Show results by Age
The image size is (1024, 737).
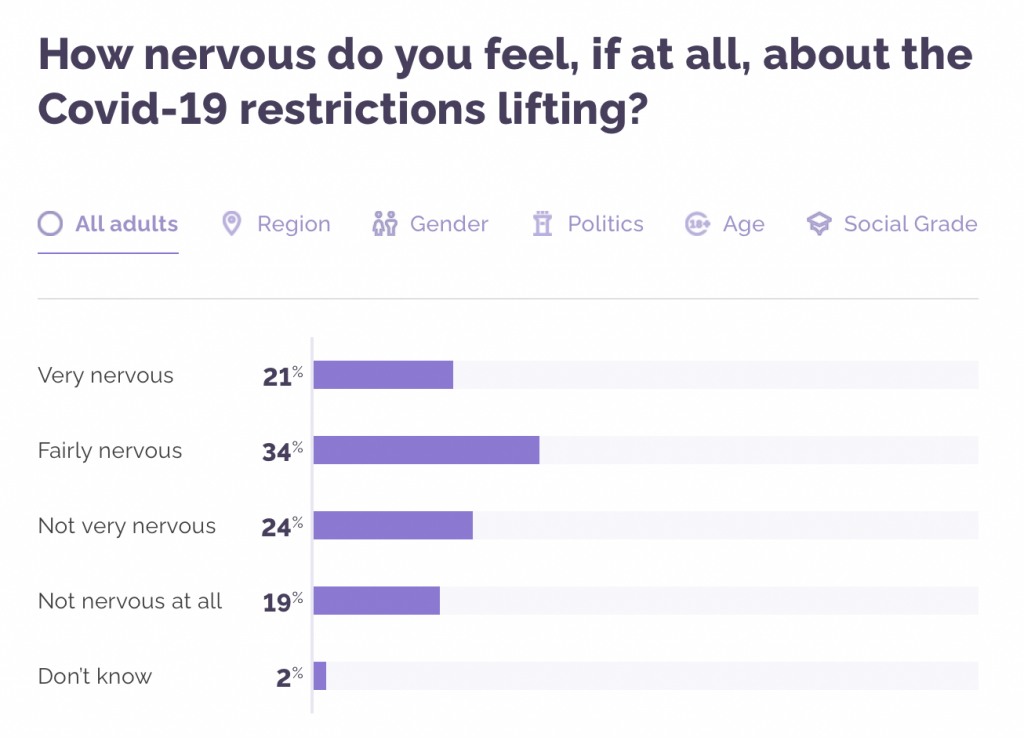pos(743,224)
